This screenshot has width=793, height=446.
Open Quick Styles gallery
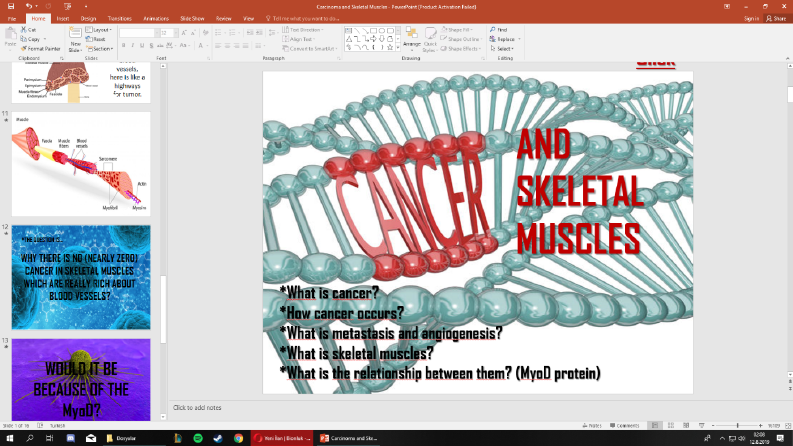(x=430, y=39)
